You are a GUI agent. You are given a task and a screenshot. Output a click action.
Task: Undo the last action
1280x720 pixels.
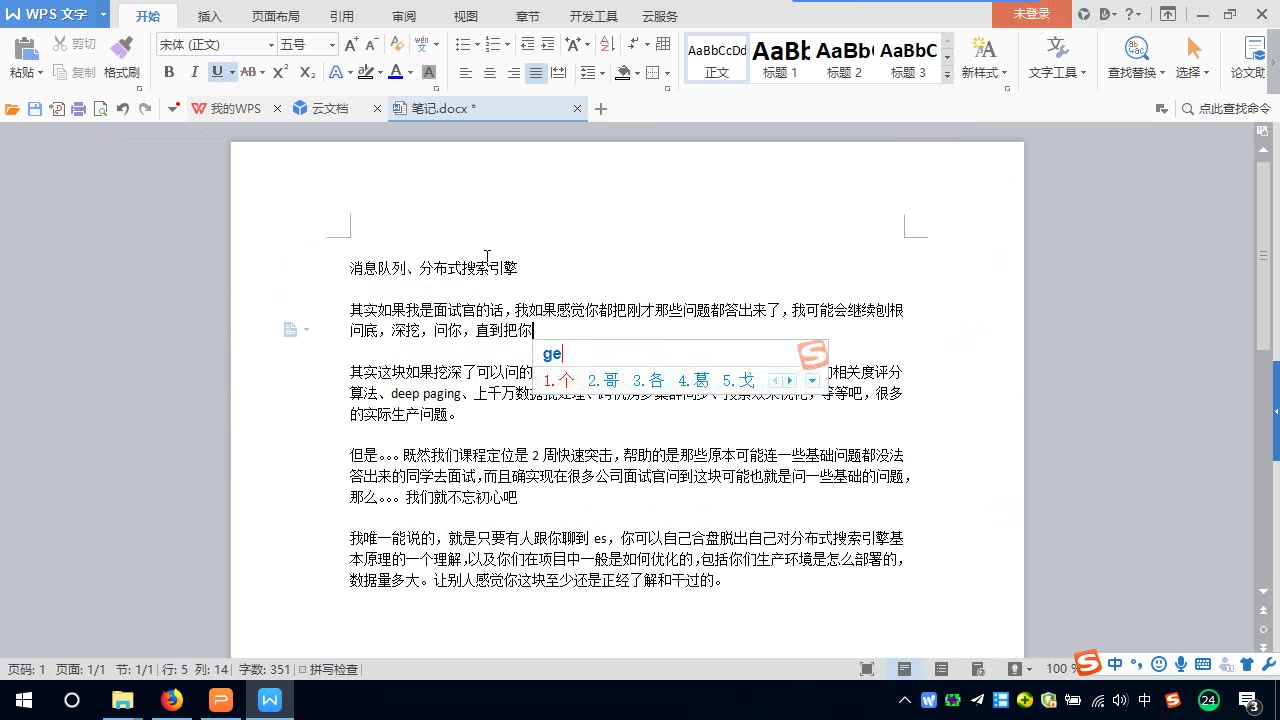point(122,109)
